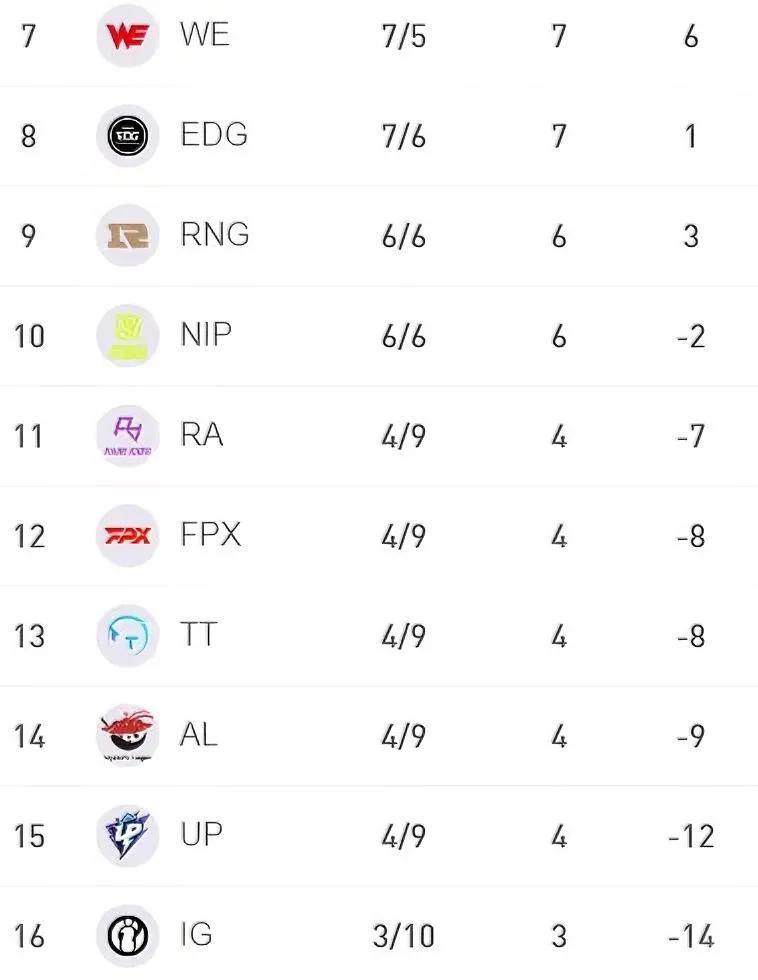Select UP's -12 net score
Screen dimensions: 758x980
[691, 836]
